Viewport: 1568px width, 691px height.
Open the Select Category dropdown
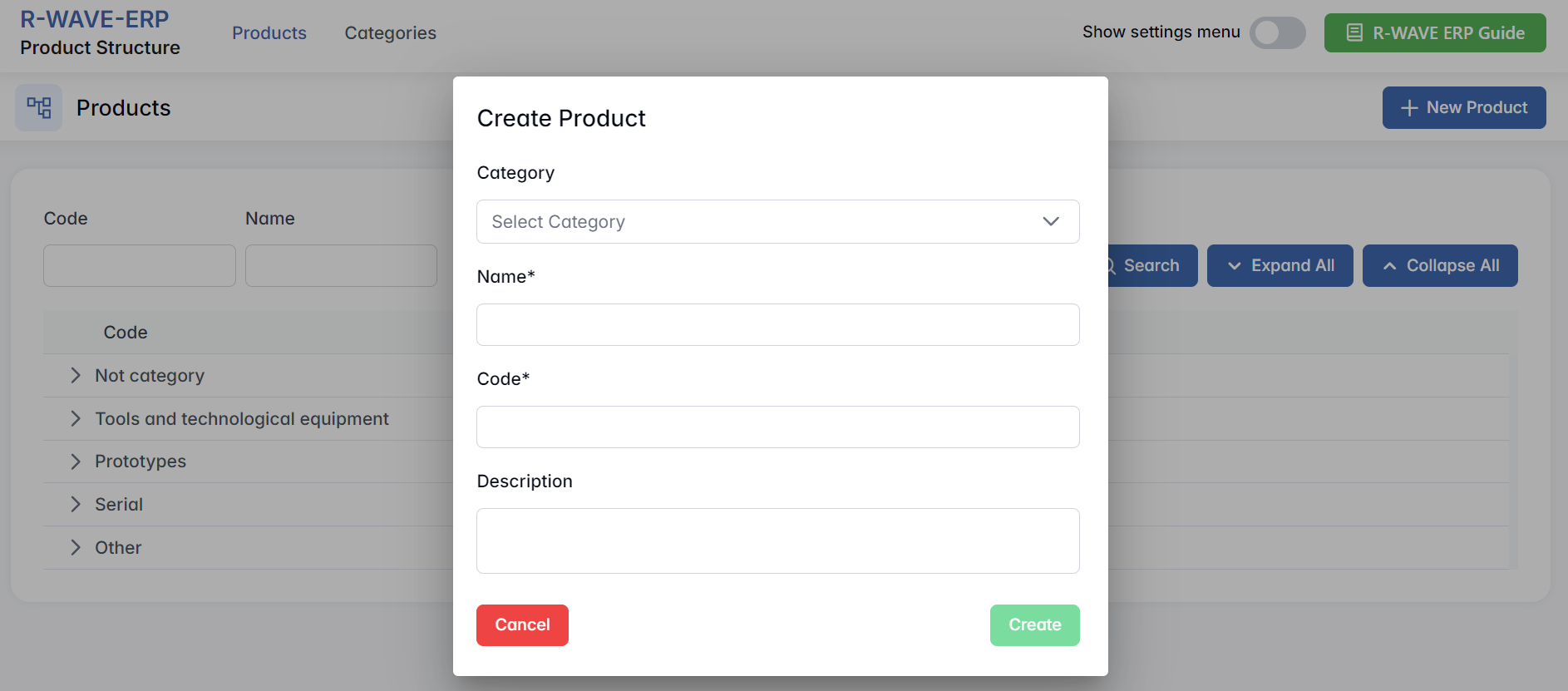pyautogui.click(x=777, y=222)
